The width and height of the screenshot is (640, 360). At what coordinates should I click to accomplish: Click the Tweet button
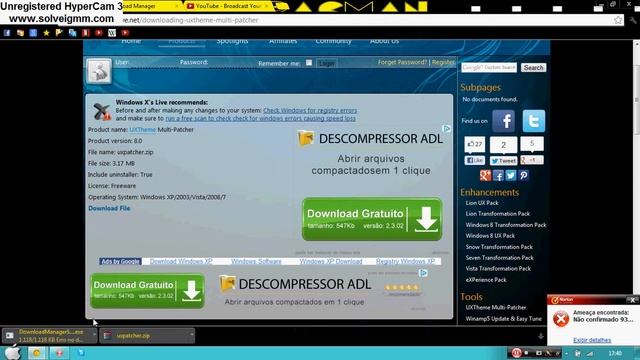(x=503, y=161)
